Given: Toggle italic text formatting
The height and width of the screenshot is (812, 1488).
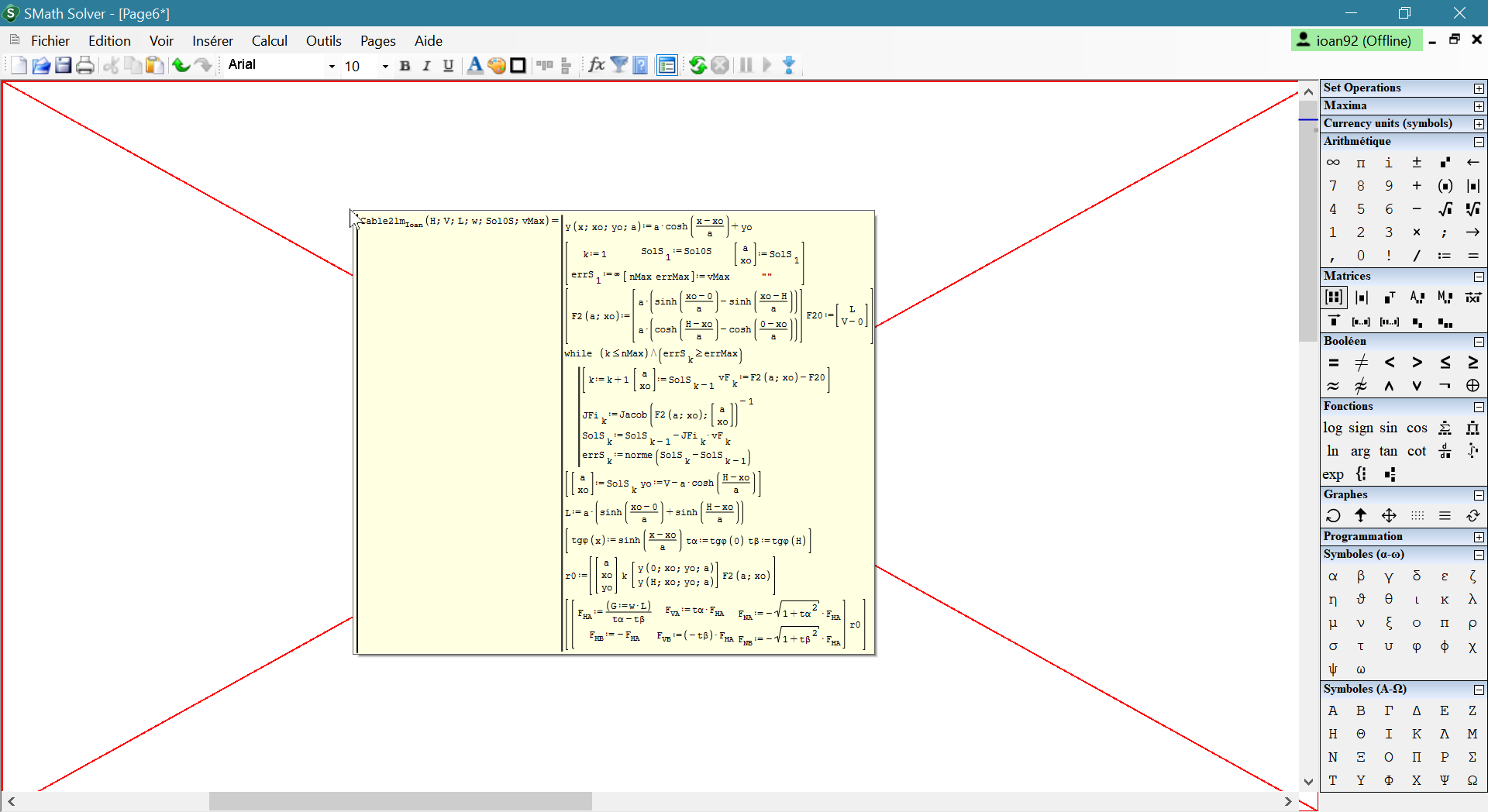Looking at the screenshot, I should pyautogui.click(x=426, y=66).
